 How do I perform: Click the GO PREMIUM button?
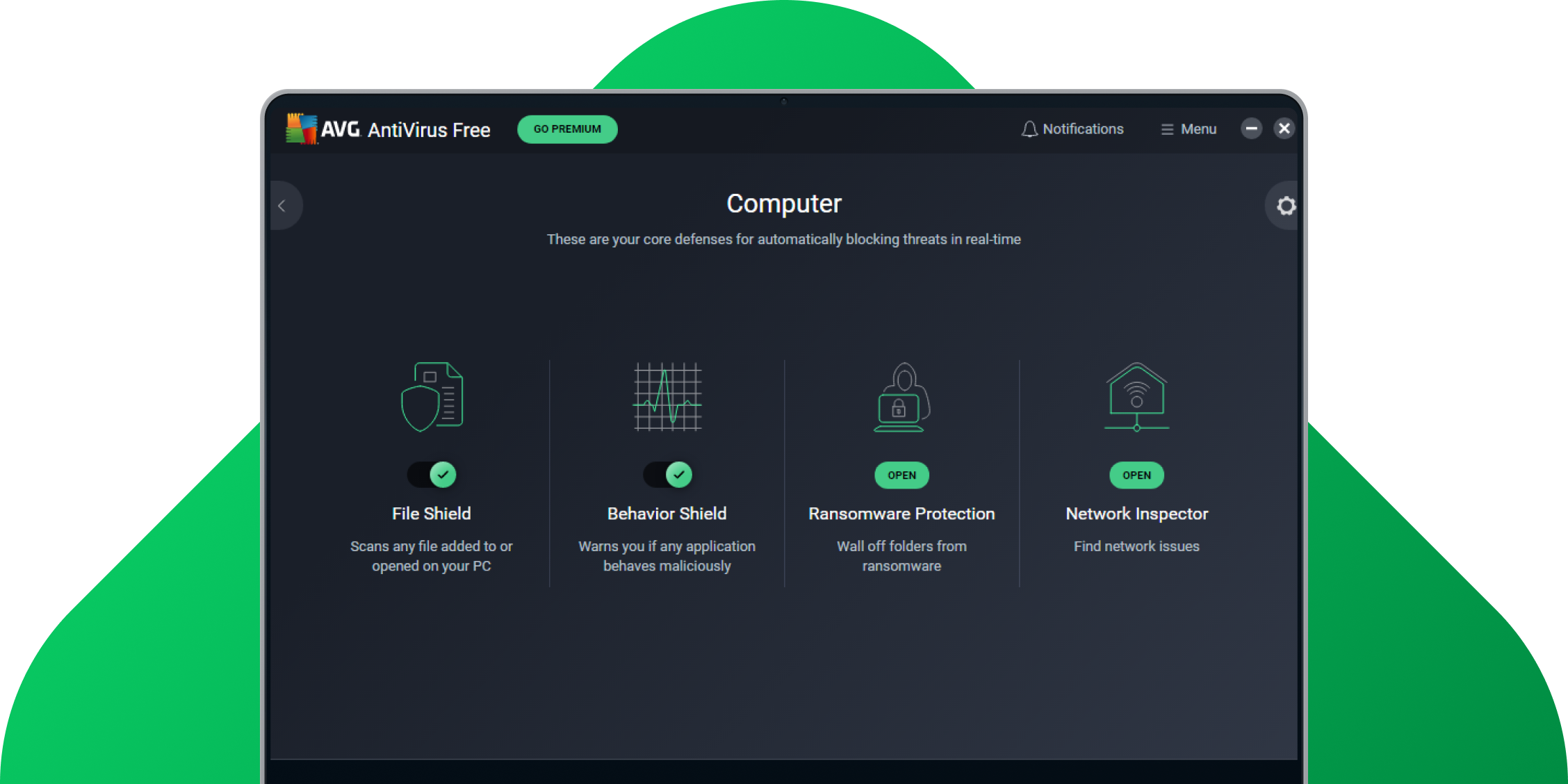[566, 129]
